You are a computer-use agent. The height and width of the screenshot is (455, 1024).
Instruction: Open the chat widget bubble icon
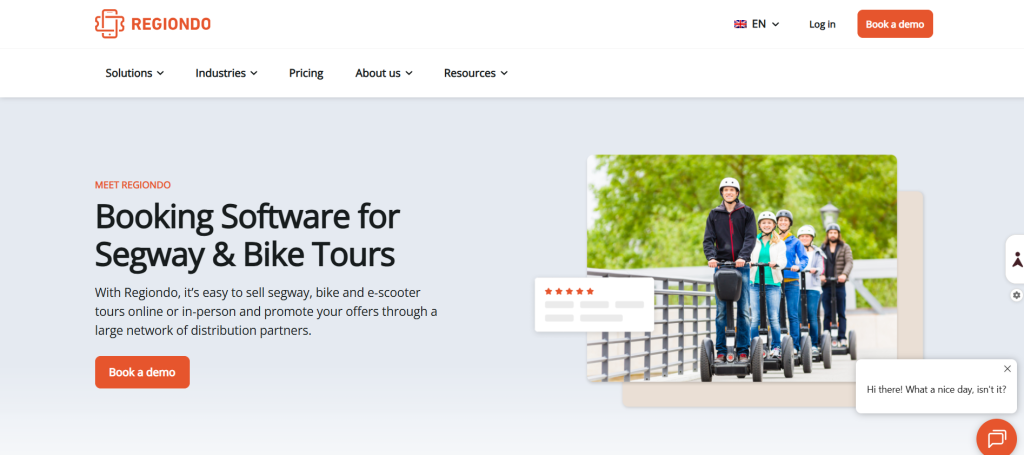[997, 438]
